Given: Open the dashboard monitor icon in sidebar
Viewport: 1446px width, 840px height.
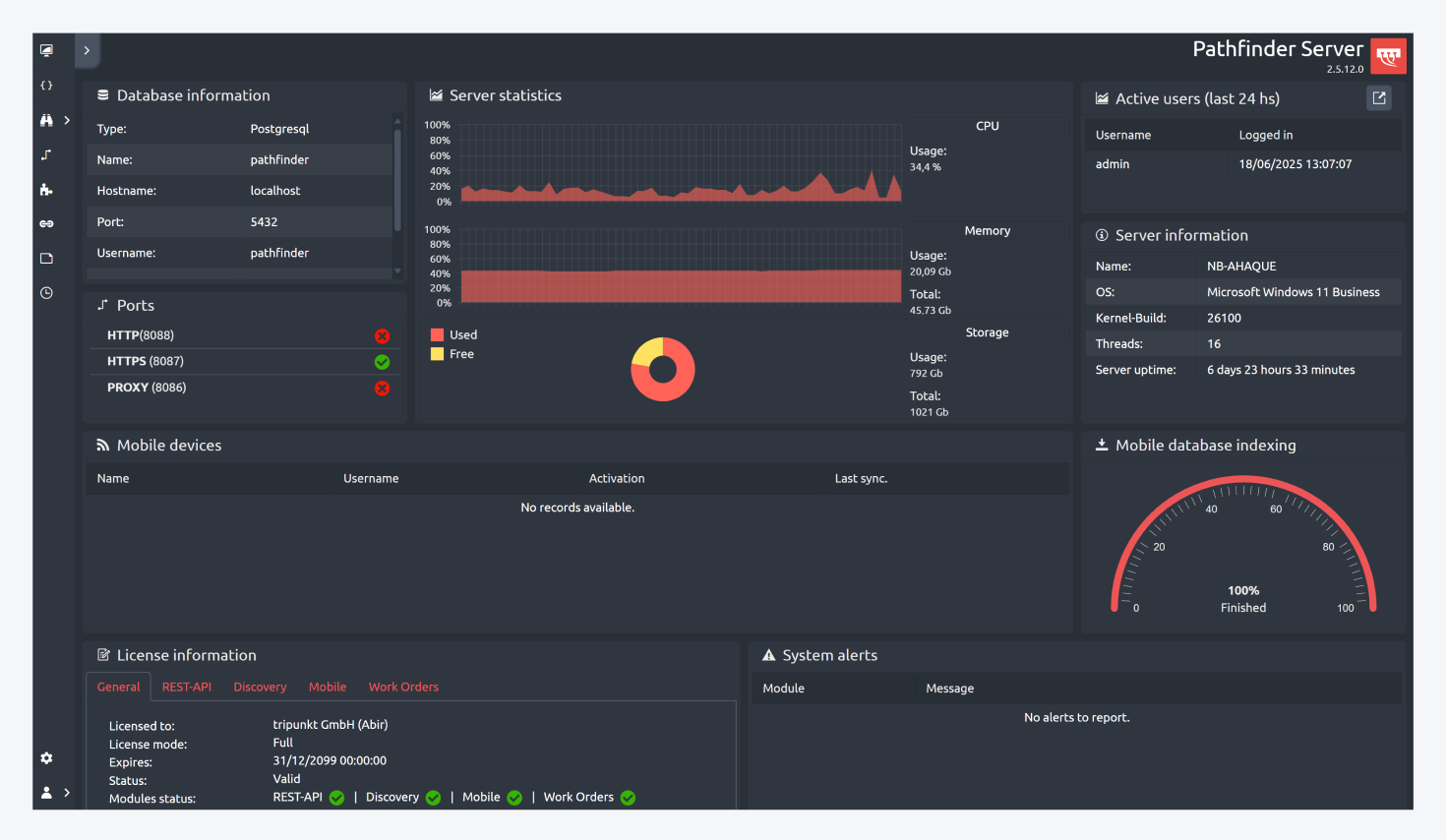Looking at the screenshot, I should tap(46, 50).
